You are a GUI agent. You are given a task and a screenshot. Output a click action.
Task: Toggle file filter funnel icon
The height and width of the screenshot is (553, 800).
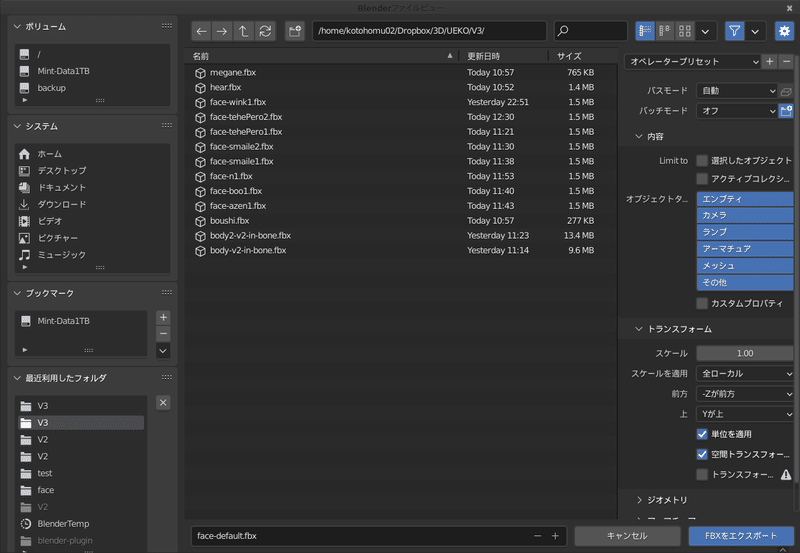[734, 31]
